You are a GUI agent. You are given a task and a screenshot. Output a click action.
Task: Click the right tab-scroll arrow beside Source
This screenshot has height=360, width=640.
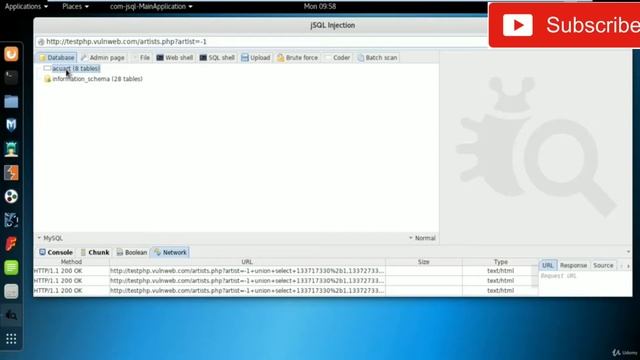point(629,266)
